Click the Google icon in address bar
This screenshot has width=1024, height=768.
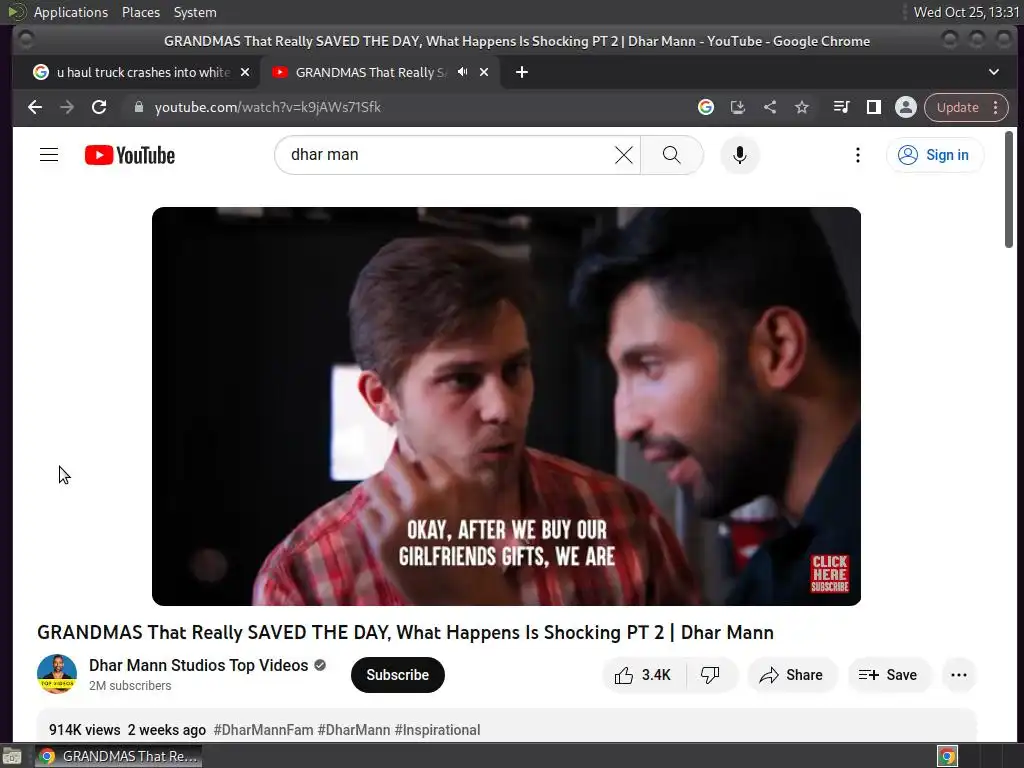705,107
